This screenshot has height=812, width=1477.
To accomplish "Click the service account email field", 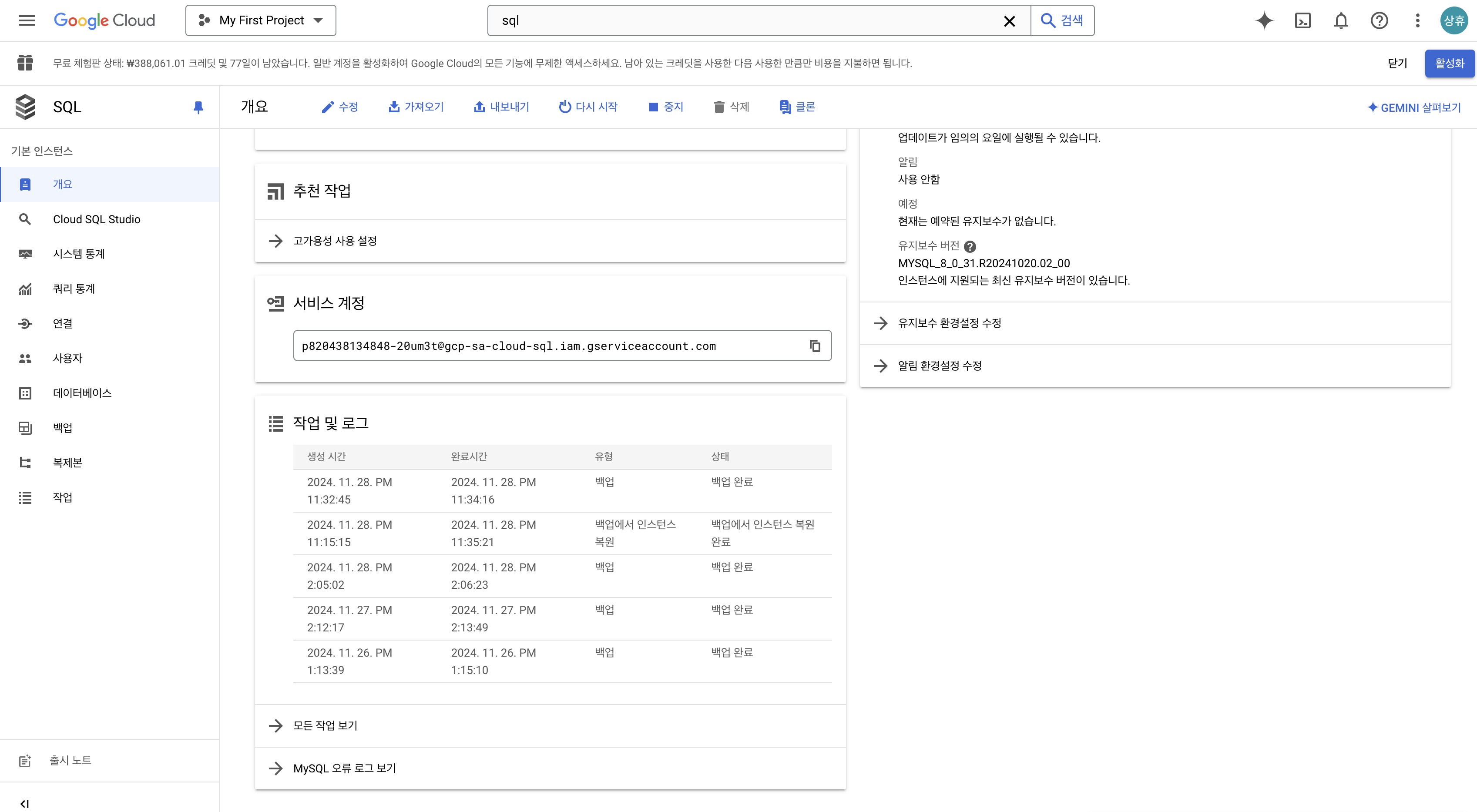I will coord(563,346).
